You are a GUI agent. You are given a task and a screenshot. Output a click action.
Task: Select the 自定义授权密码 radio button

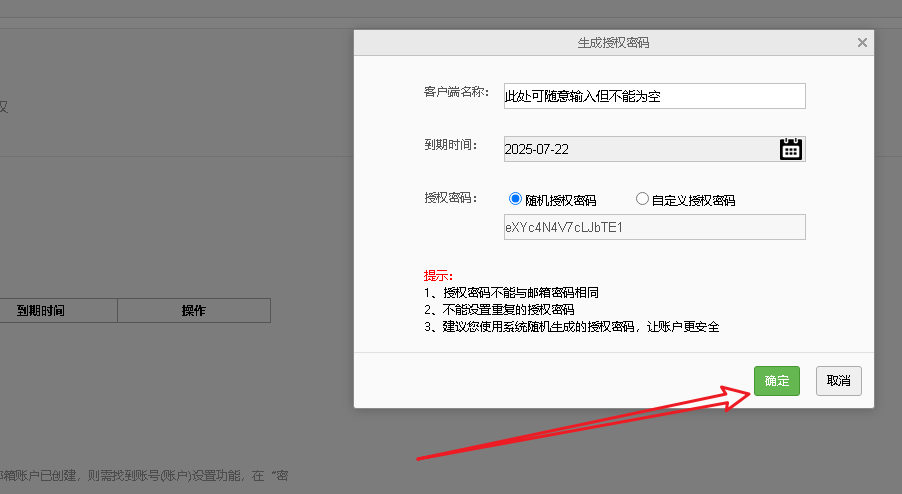642,199
